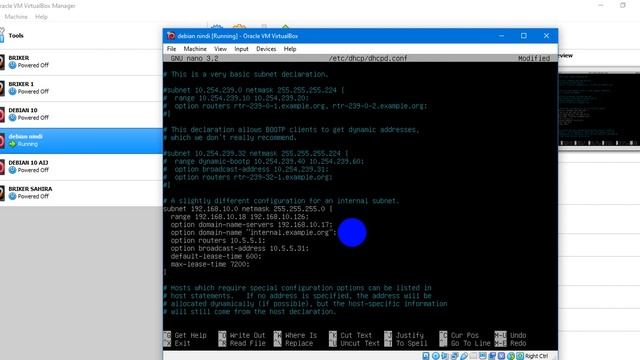Screen dimensions: 640x360
Task: Click the network adapter status icon
Action: coord(454,356)
